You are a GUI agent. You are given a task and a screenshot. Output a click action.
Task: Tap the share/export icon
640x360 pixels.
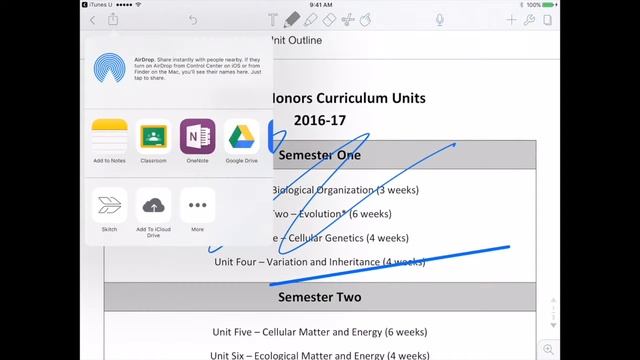click(x=113, y=19)
